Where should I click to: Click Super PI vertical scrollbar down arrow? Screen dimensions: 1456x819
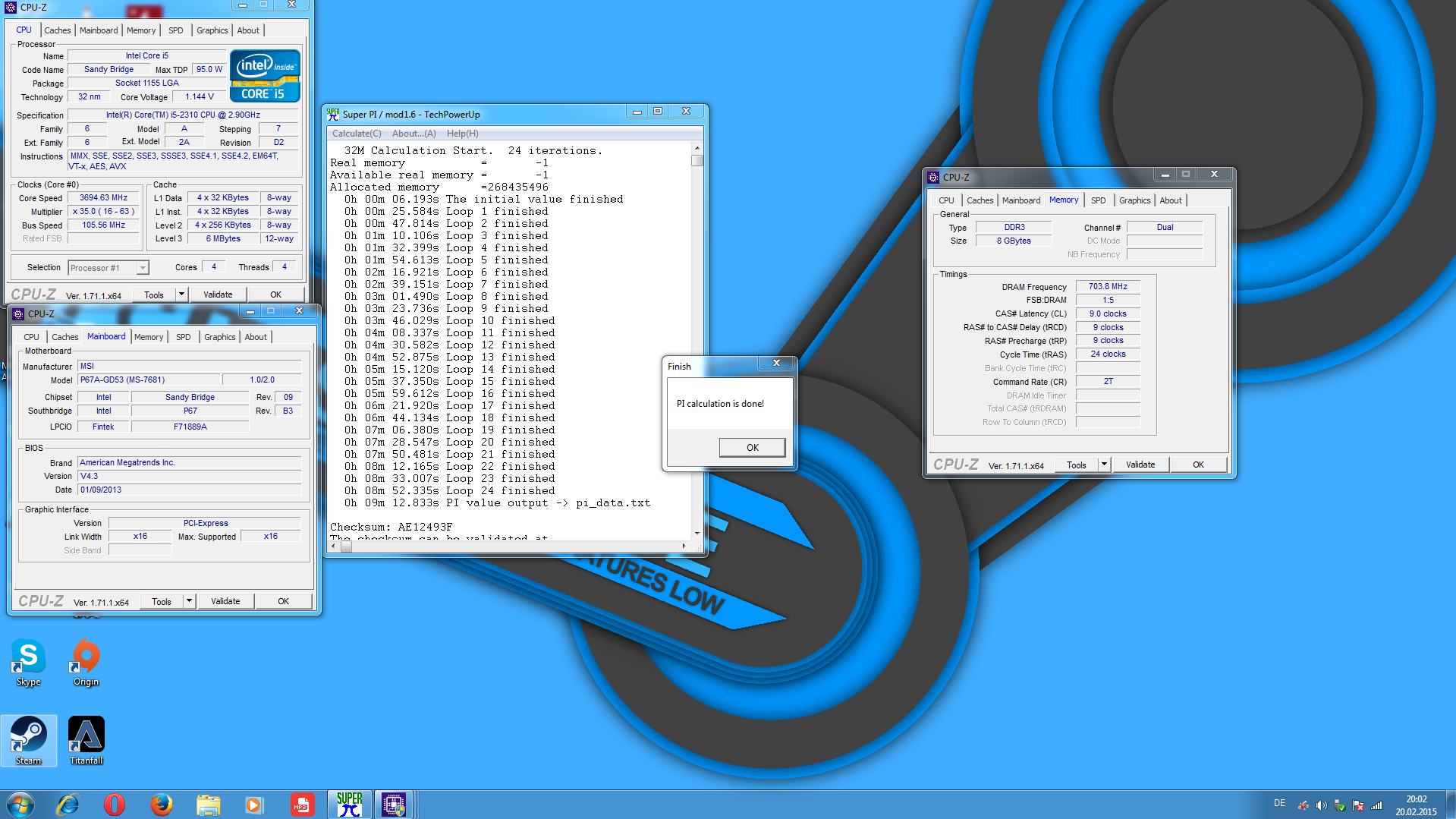tap(697, 534)
